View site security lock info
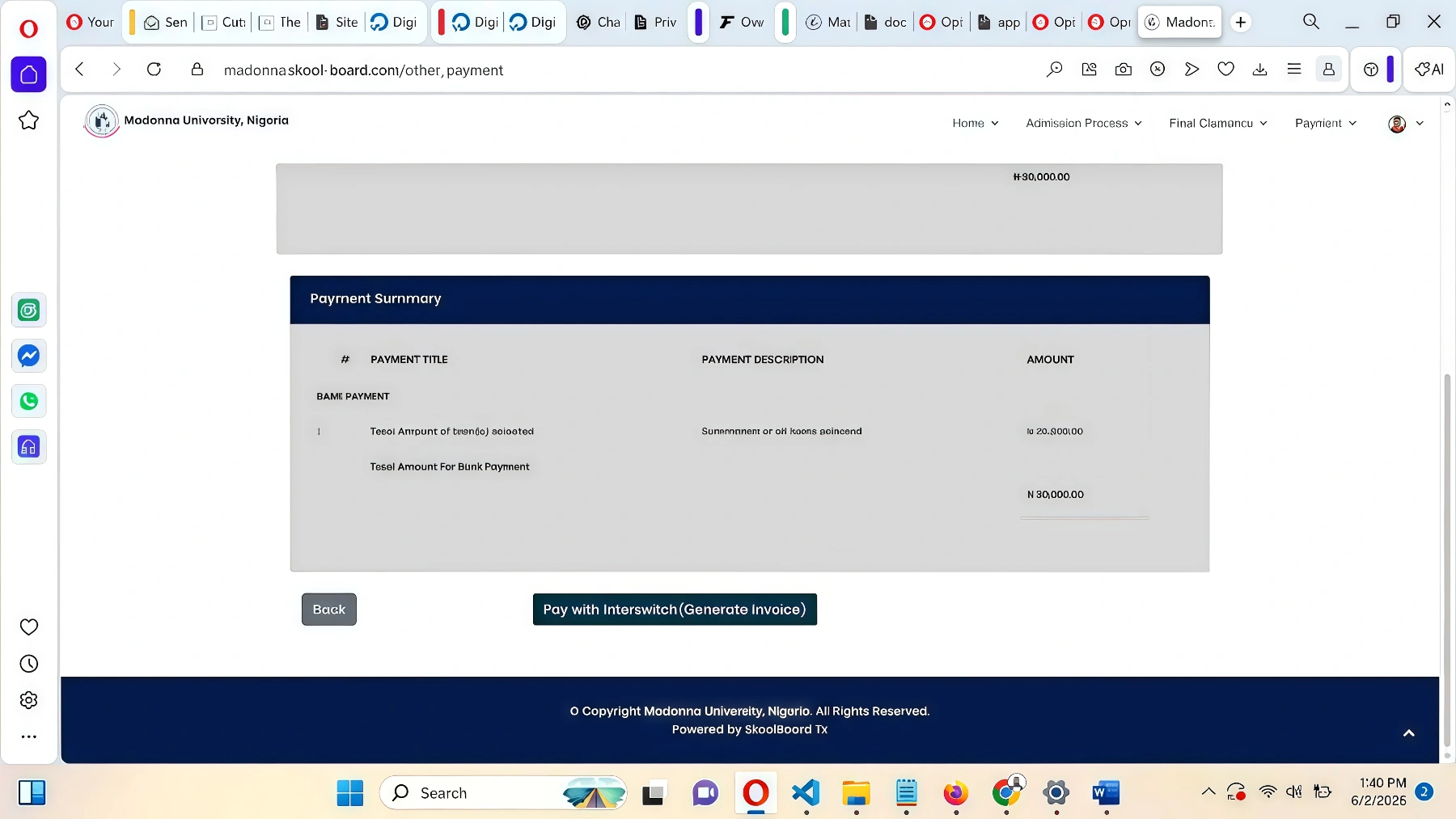The image size is (1456, 819). 197,70
